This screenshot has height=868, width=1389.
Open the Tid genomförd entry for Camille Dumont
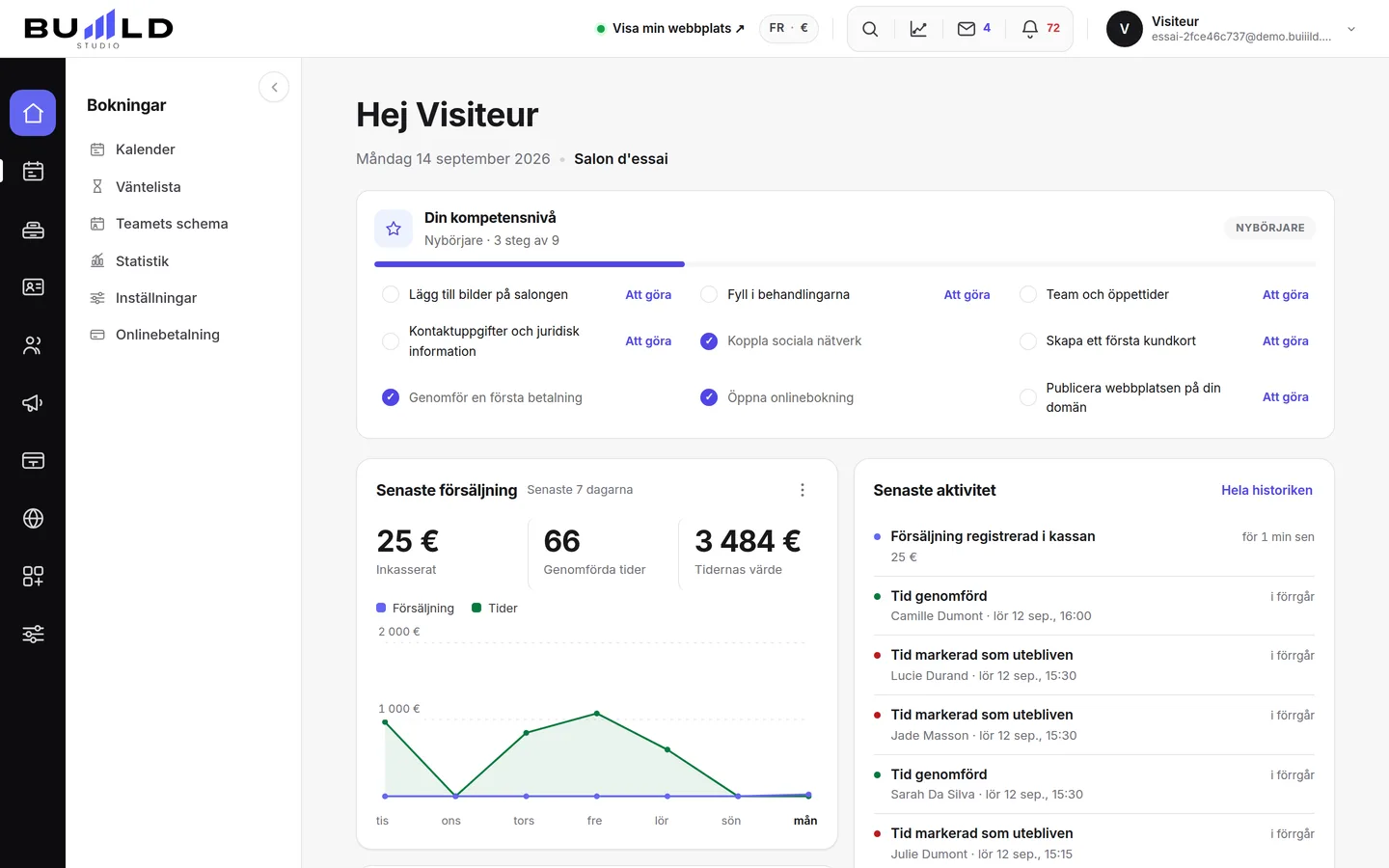point(1094,606)
